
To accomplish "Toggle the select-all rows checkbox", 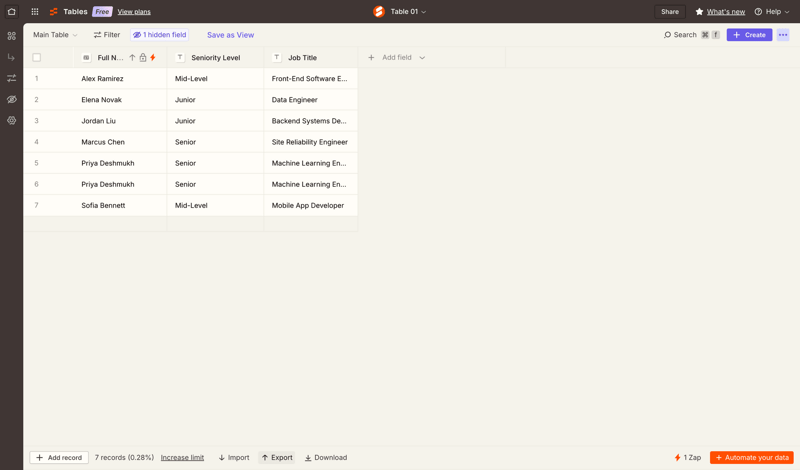I will (37, 58).
